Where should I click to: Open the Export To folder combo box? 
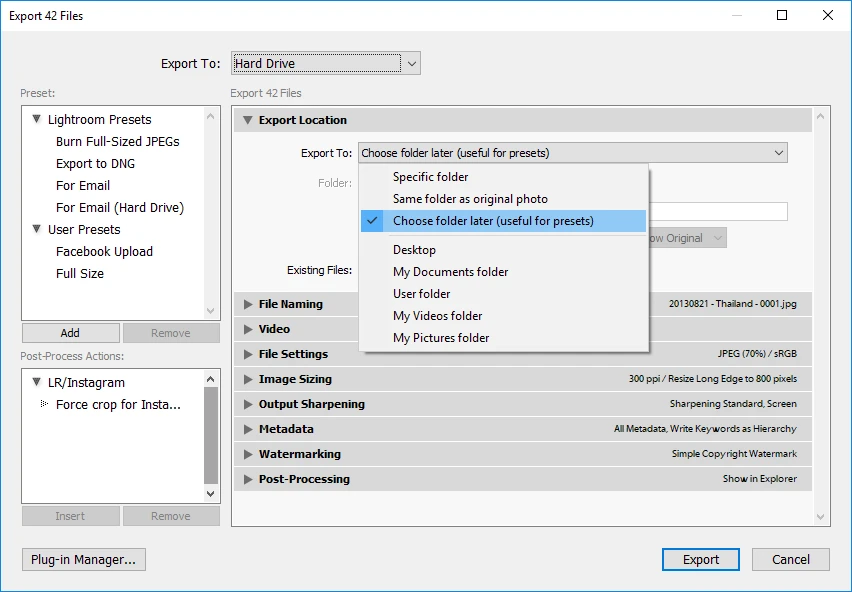[573, 153]
